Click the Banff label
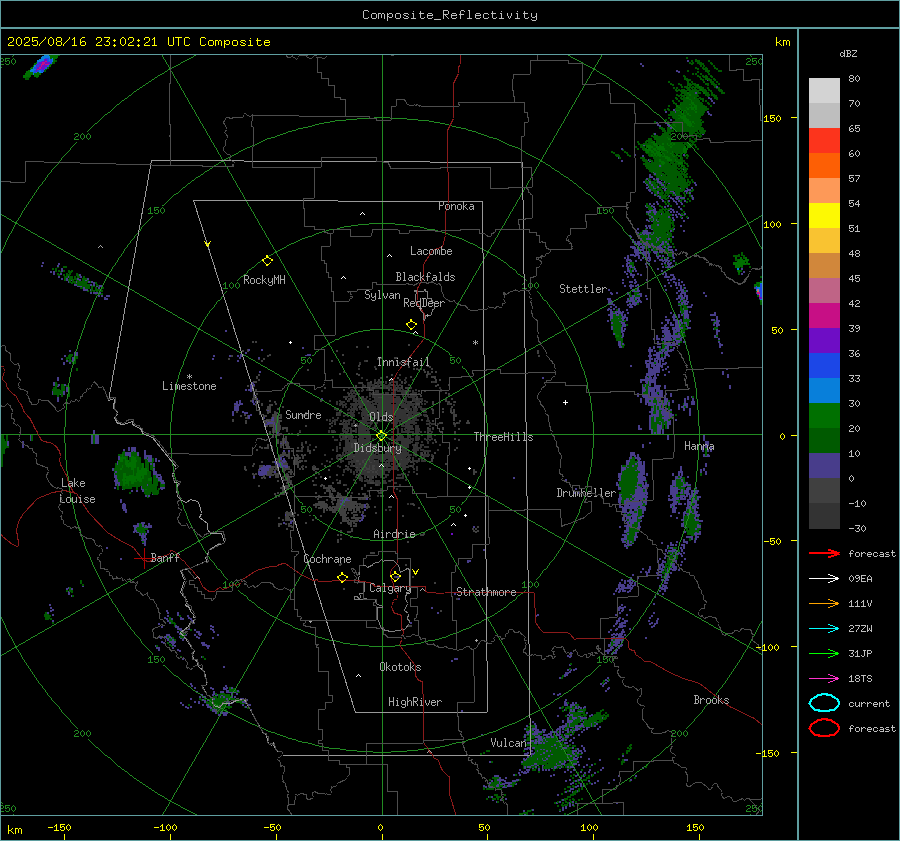The image size is (900, 841). pos(165,557)
